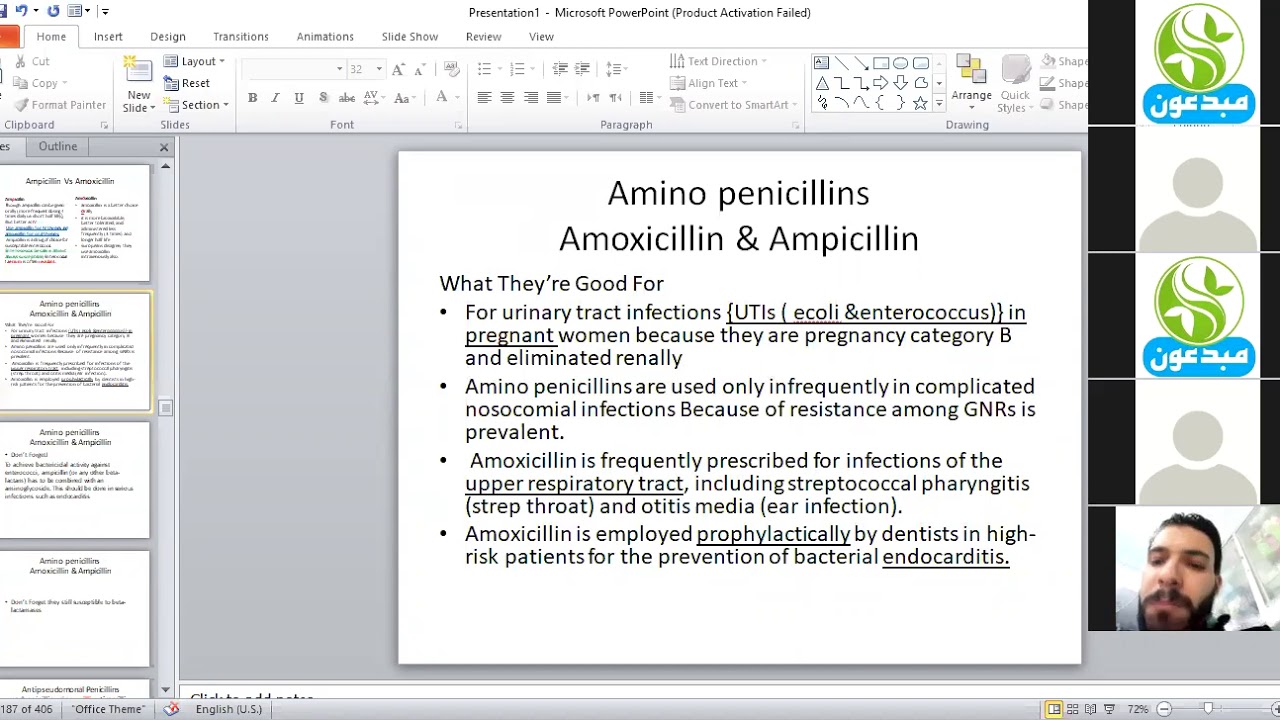Select the Oval shape in shapes gallery

(x=901, y=63)
